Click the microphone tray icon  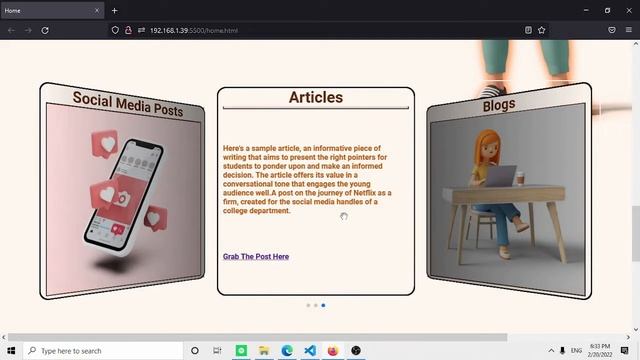562,351
